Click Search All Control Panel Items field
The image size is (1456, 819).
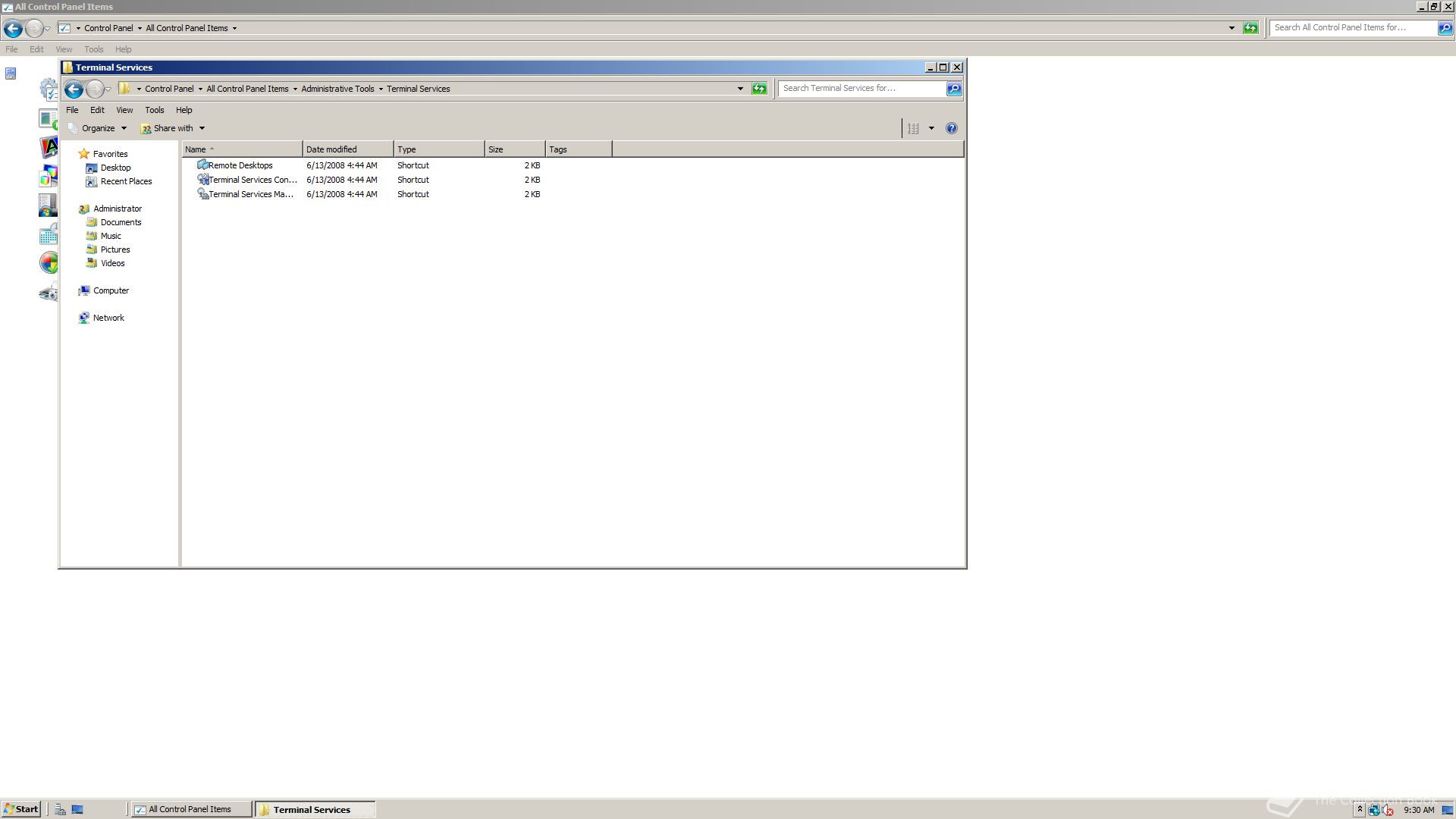[x=1354, y=28]
